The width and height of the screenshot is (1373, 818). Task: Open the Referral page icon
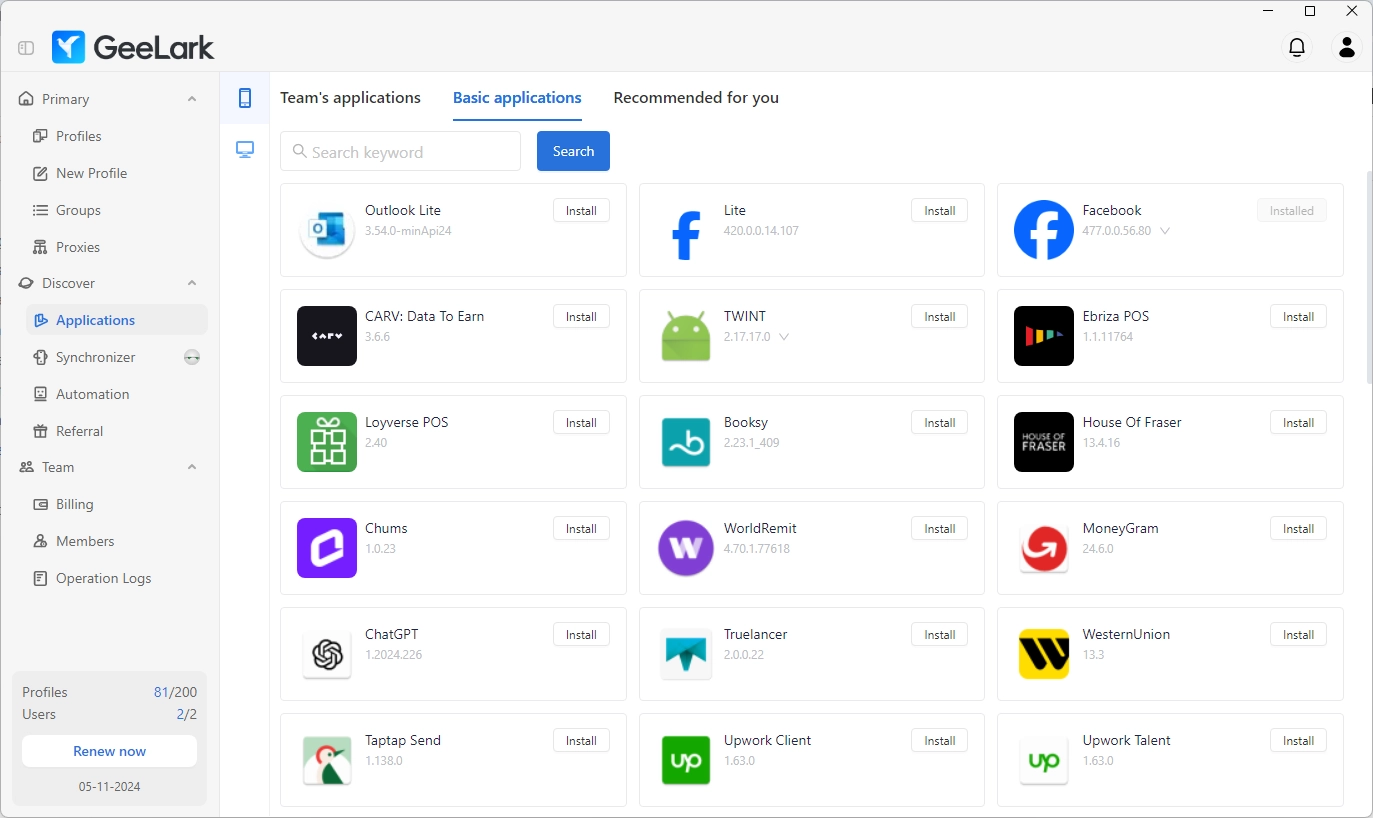[x=40, y=431]
